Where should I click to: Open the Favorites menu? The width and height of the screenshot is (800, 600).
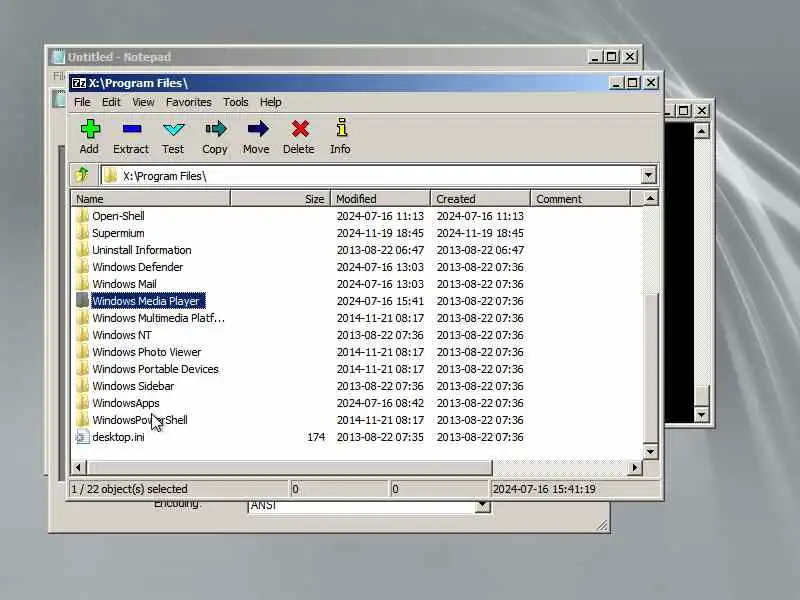point(189,102)
